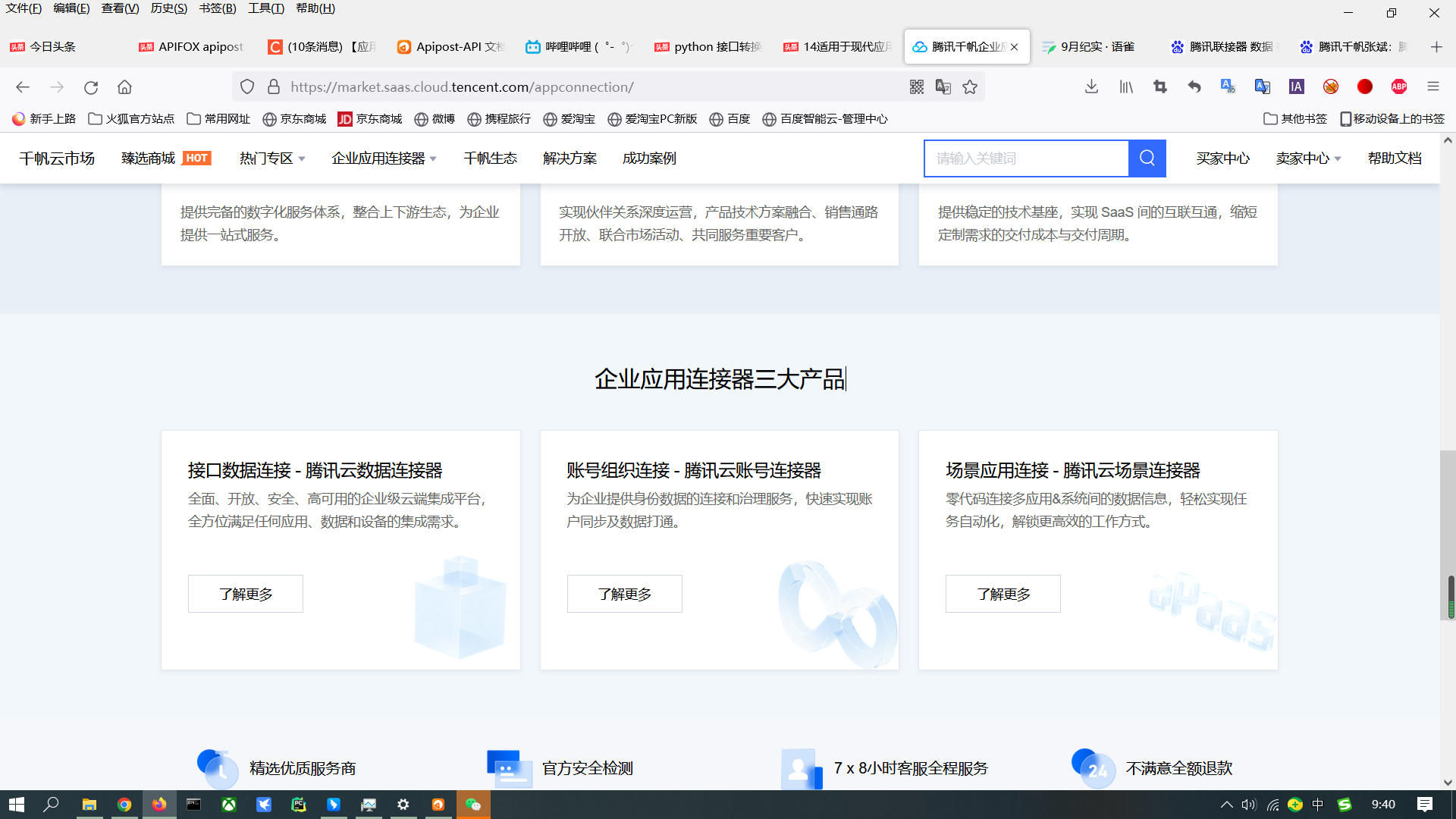The width and height of the screenshot is (1456, 819).
Task: Open the Adblock Plus extension icon
Action: (x=1399, y=87)
